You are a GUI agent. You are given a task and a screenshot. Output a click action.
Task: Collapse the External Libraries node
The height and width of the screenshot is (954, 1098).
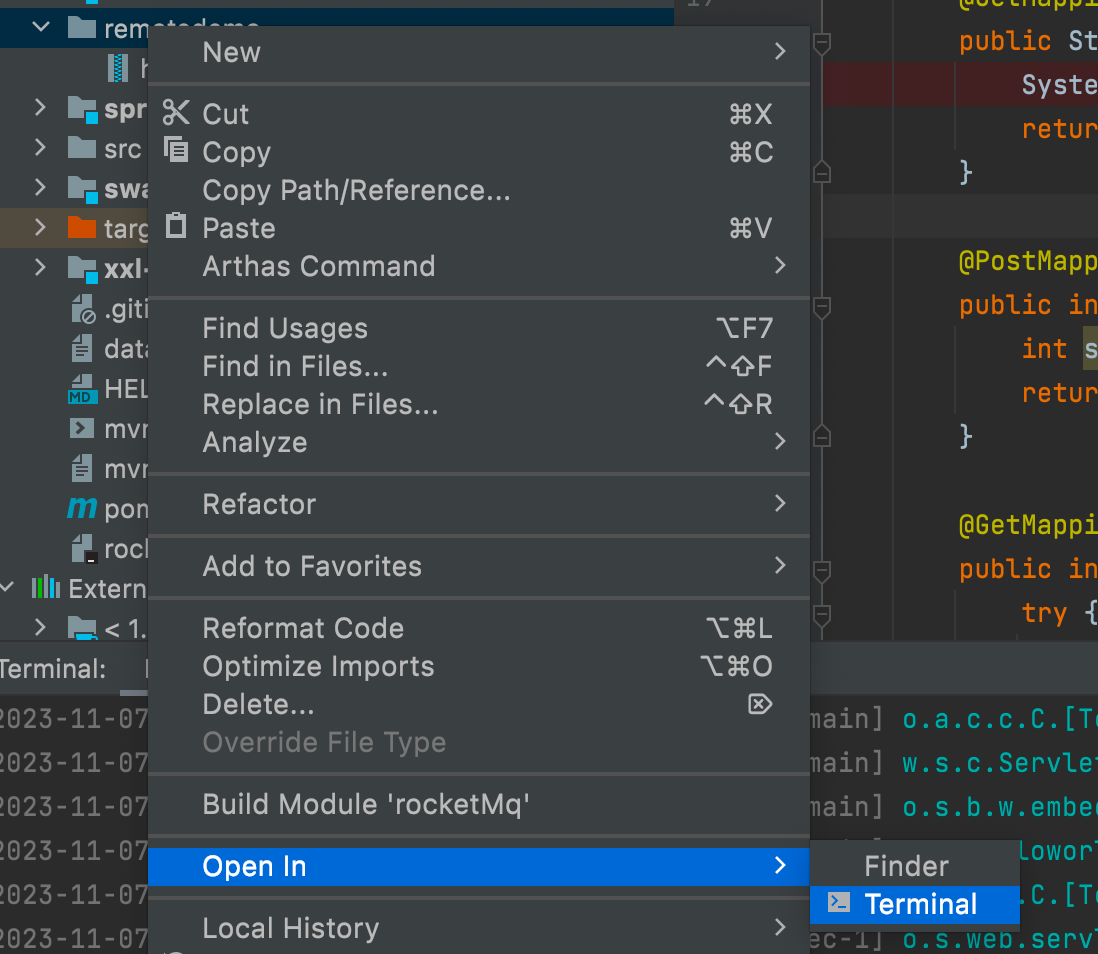point(8,587)
